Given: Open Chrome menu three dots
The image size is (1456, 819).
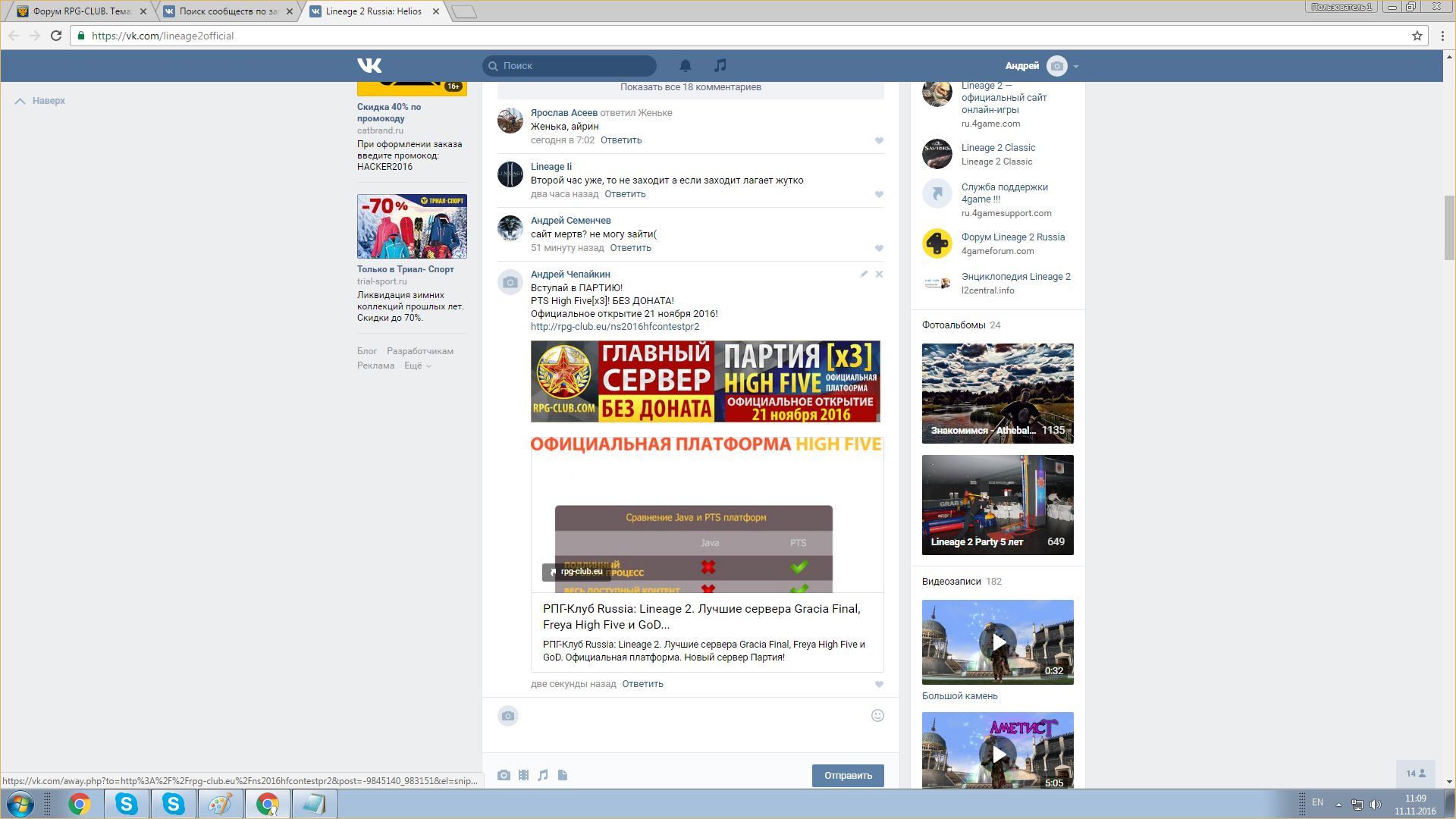Looking at the screenshot, I should coord(1442,36).
